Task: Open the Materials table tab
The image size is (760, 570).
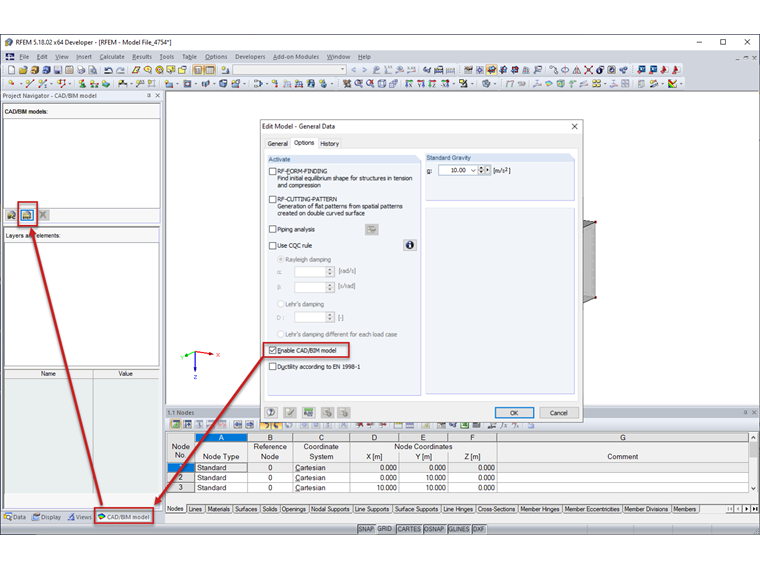Action: pyautogui.click(x=218, y=509)
